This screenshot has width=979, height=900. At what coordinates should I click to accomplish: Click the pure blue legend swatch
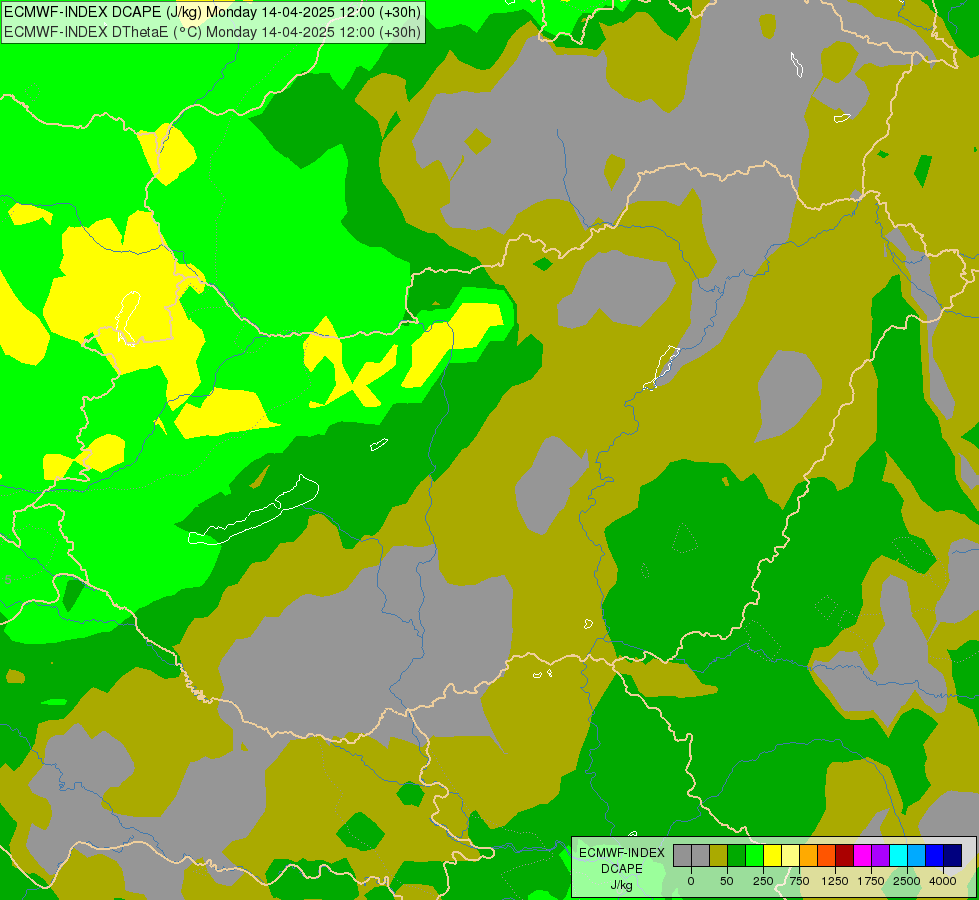pyautogui.click(x=935, y=855)
